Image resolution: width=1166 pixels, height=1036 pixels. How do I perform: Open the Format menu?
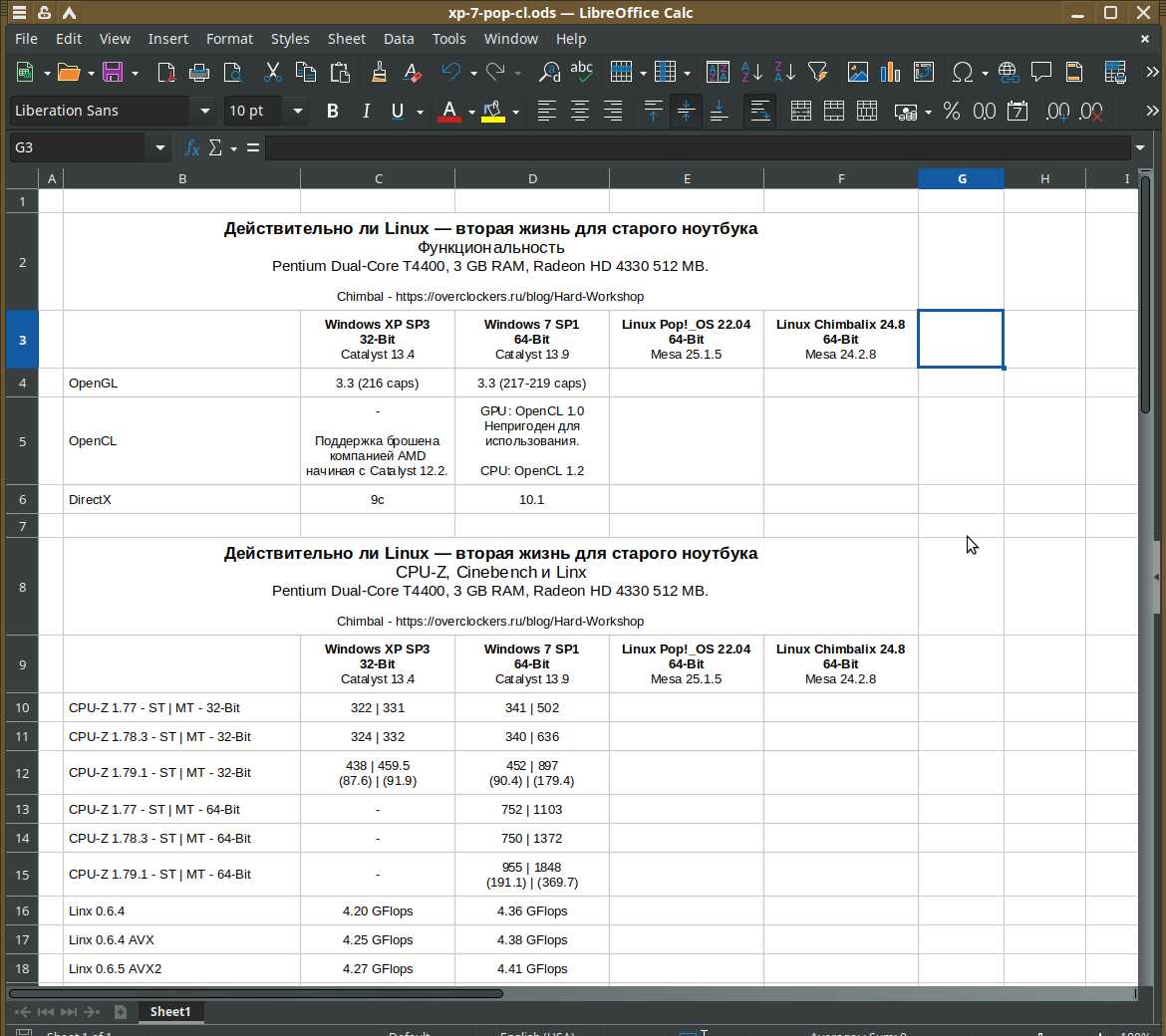[x=229, y=39]
